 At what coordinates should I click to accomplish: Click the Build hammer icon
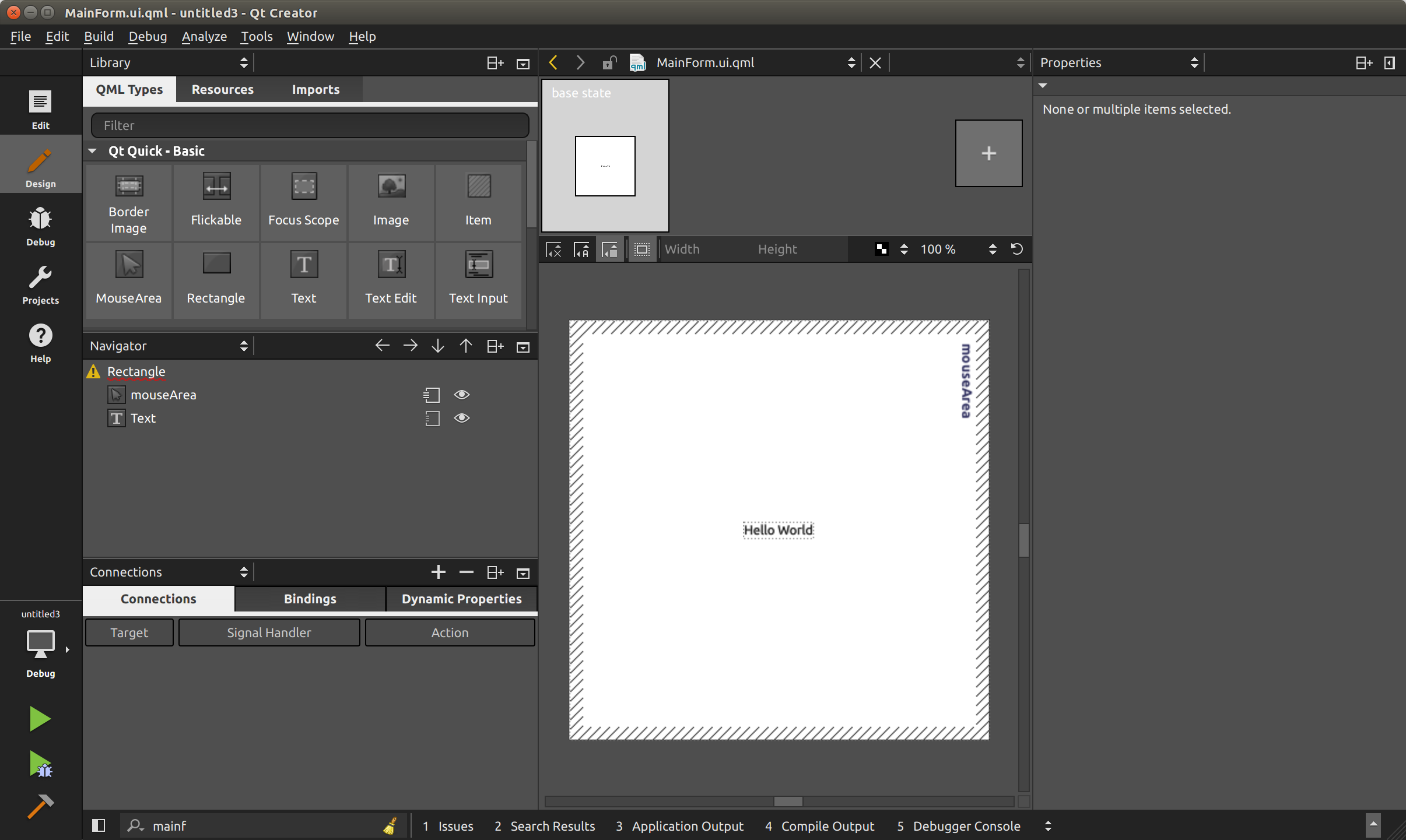(x=40, y=807)
